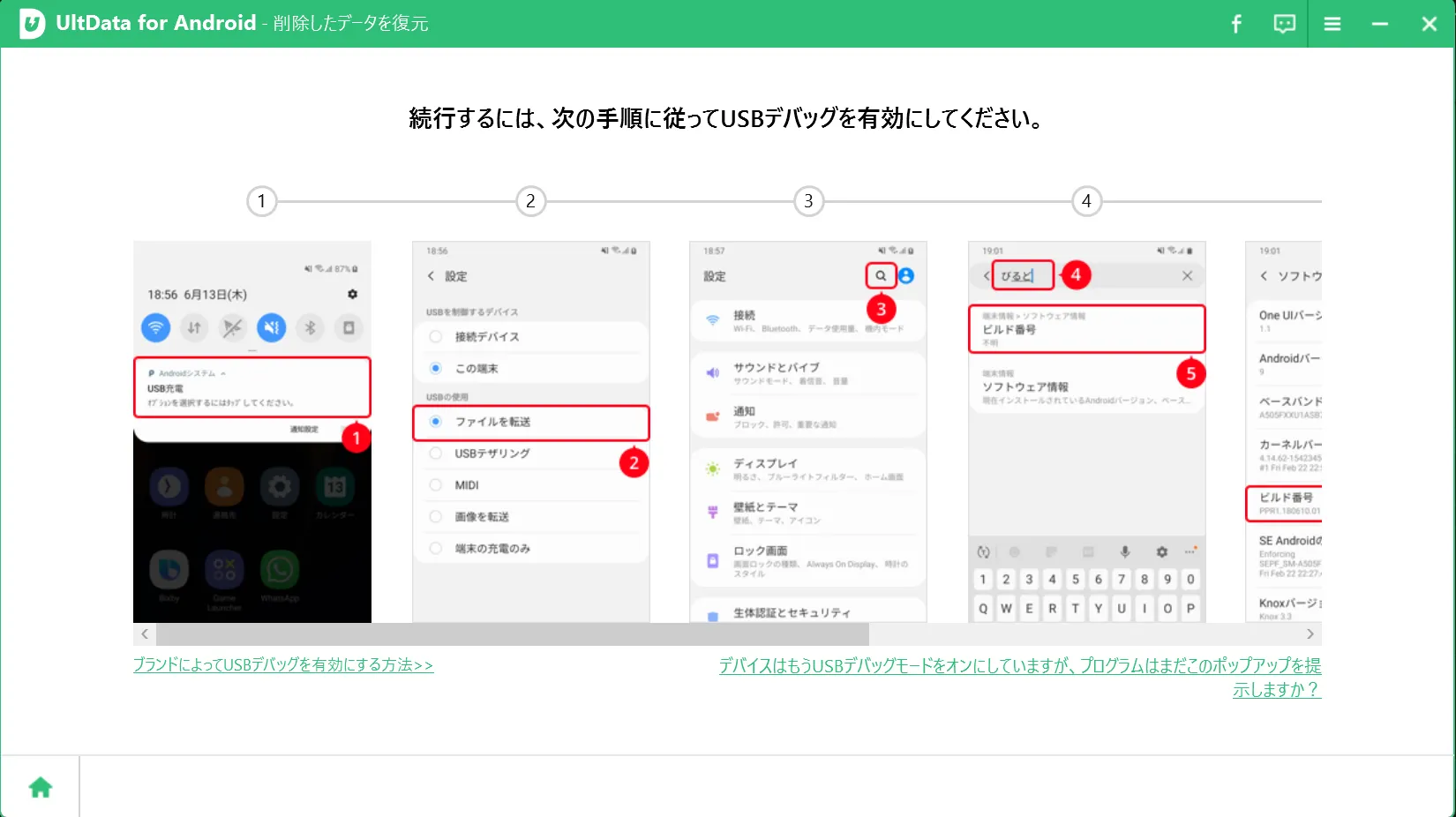
Task: Tap the Bluetooth icon in the quick settings screenshot
Action: point(311,327)
